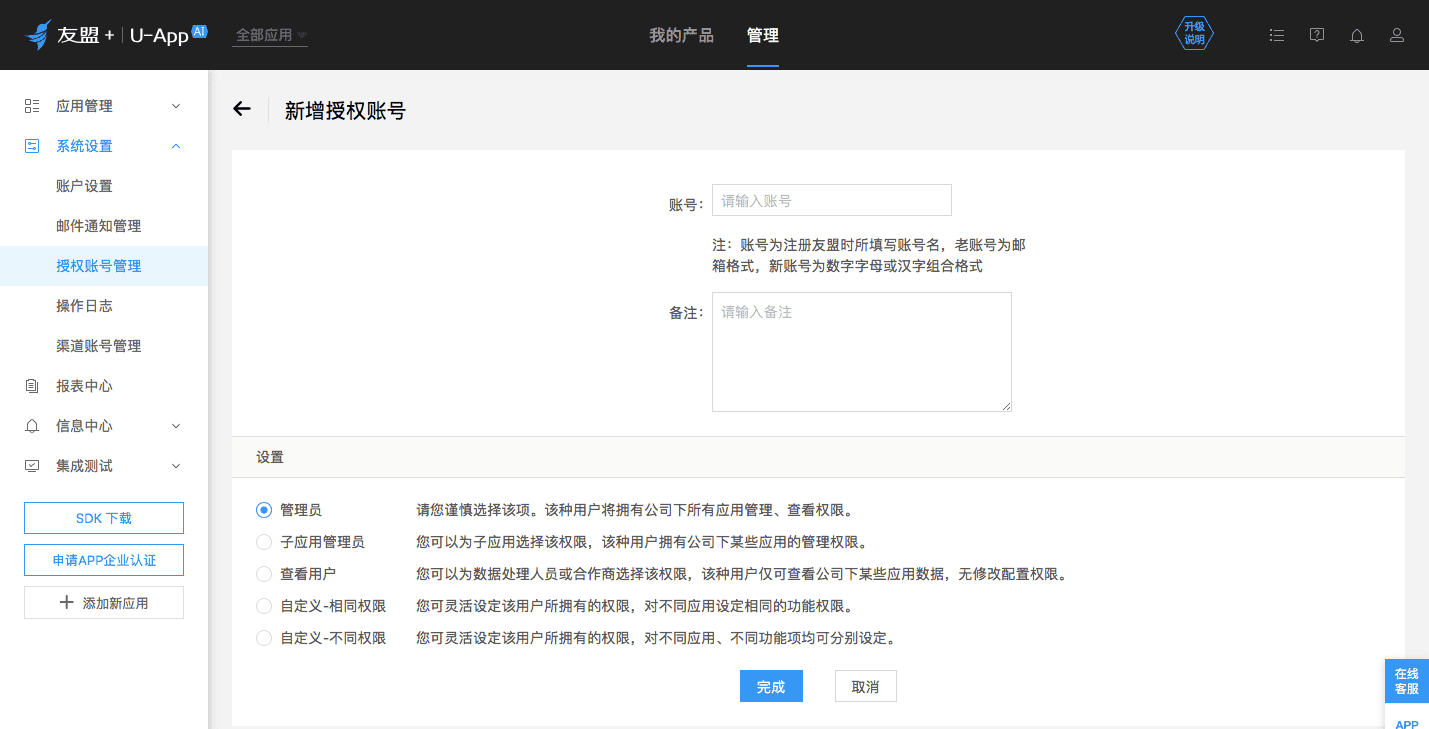
Task: Click the 集成测试 sidebar icon
Action: coord(32,466)
